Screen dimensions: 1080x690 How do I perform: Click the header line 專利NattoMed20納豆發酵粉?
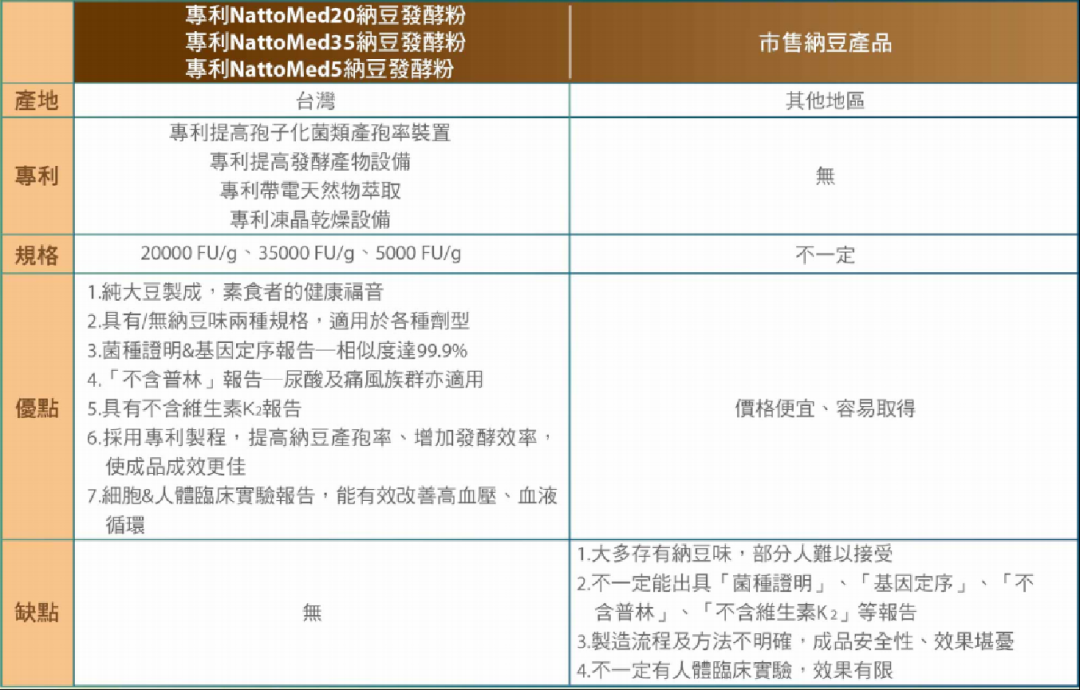(325, 16)
